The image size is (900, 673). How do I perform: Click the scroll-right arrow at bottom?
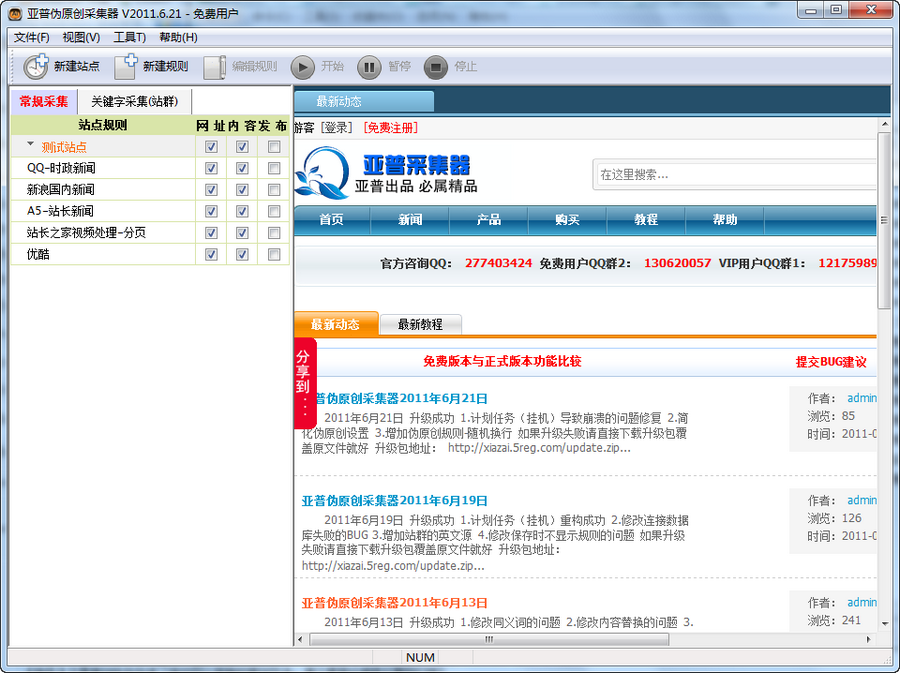pyautogui.click(x=868, y=639)
